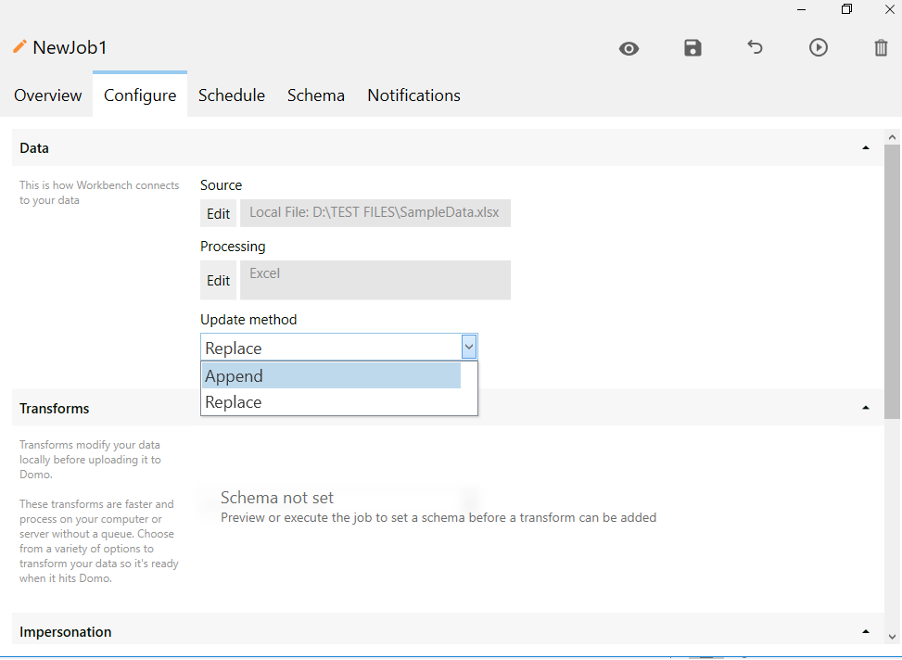Run the job using the play icon

click(x=818, y=48)
